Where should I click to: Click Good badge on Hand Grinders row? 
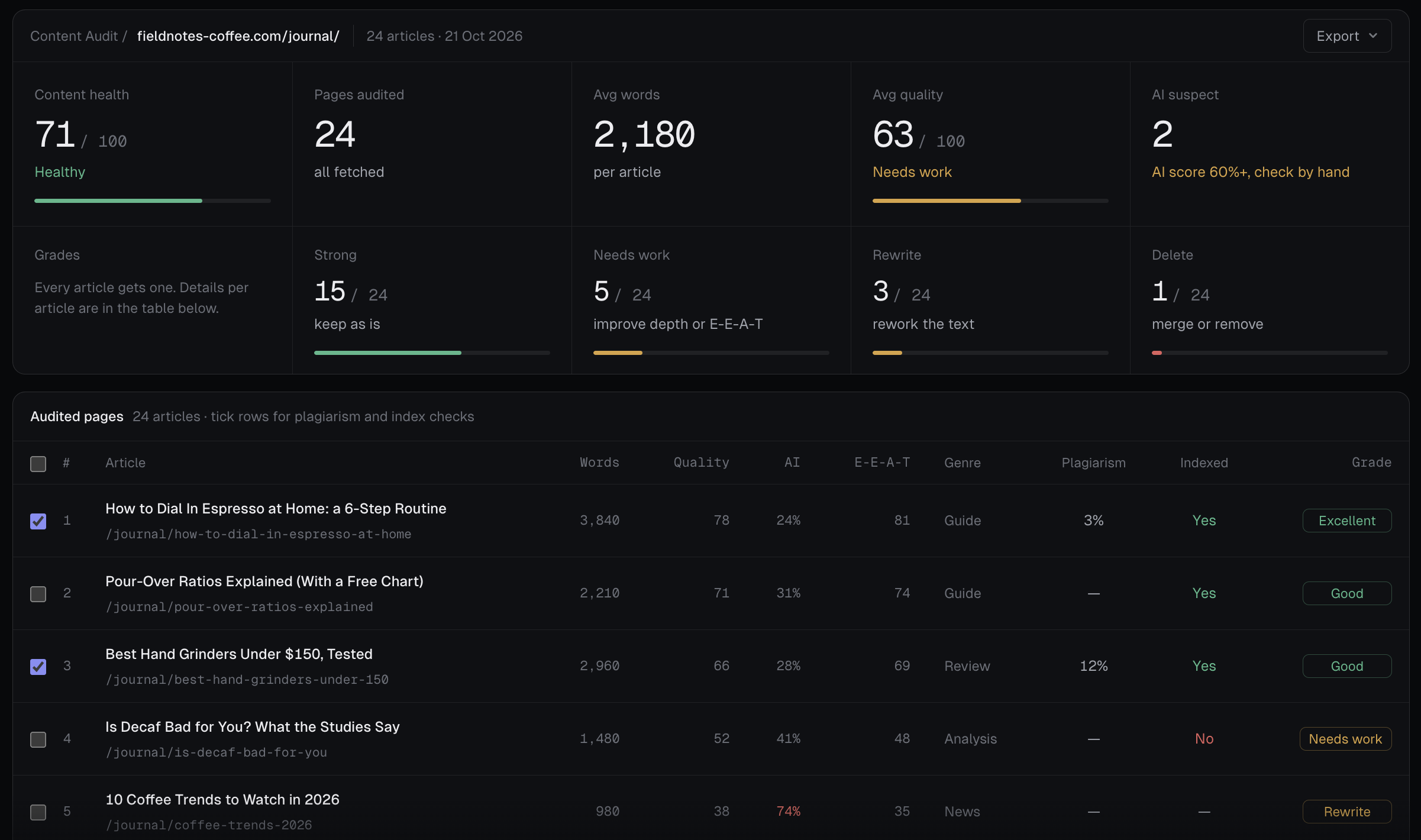coord(1347,666)
